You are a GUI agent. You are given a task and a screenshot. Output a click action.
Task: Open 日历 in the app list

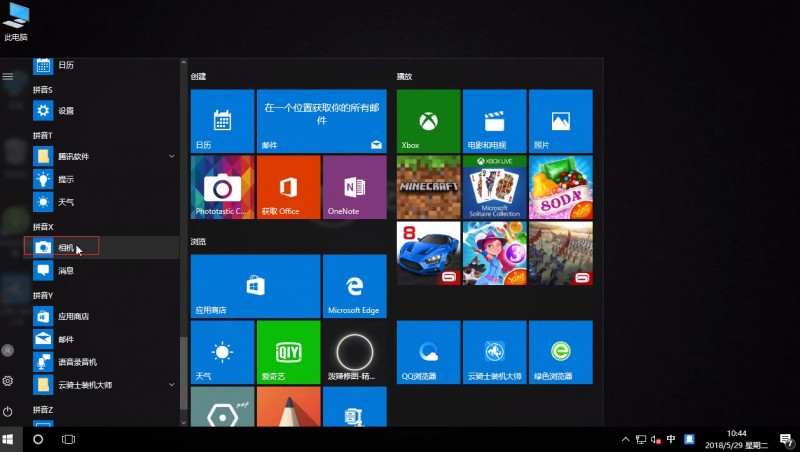[x=102, y=65]
